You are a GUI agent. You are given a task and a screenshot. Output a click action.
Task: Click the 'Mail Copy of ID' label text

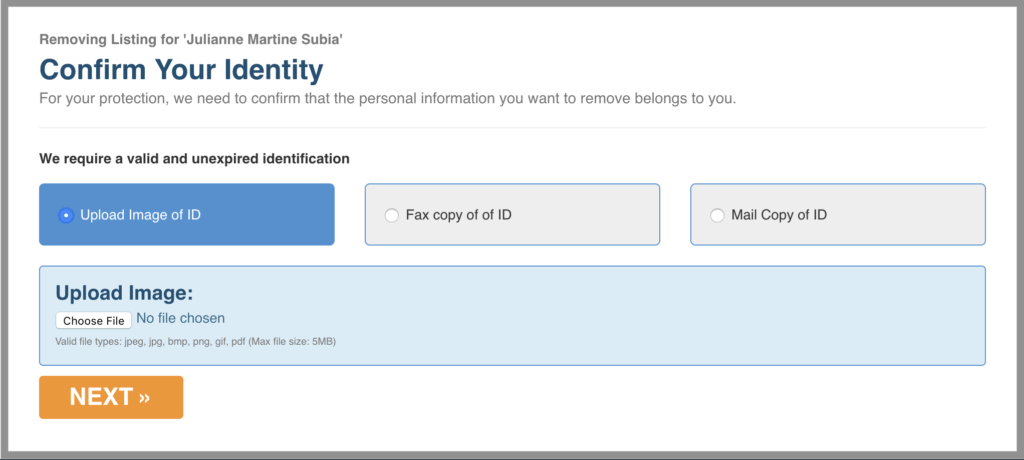tap(779, 214)
